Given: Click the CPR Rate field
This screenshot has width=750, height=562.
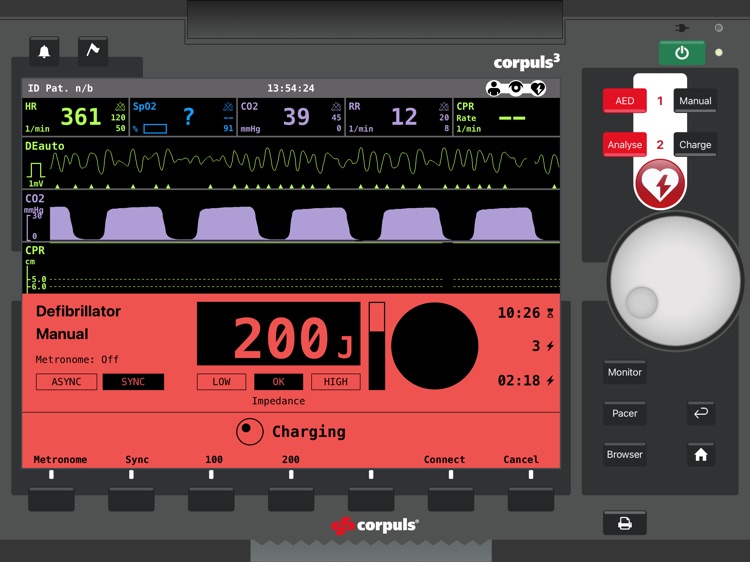Looking at the screenshot, I should click(506, 117).
